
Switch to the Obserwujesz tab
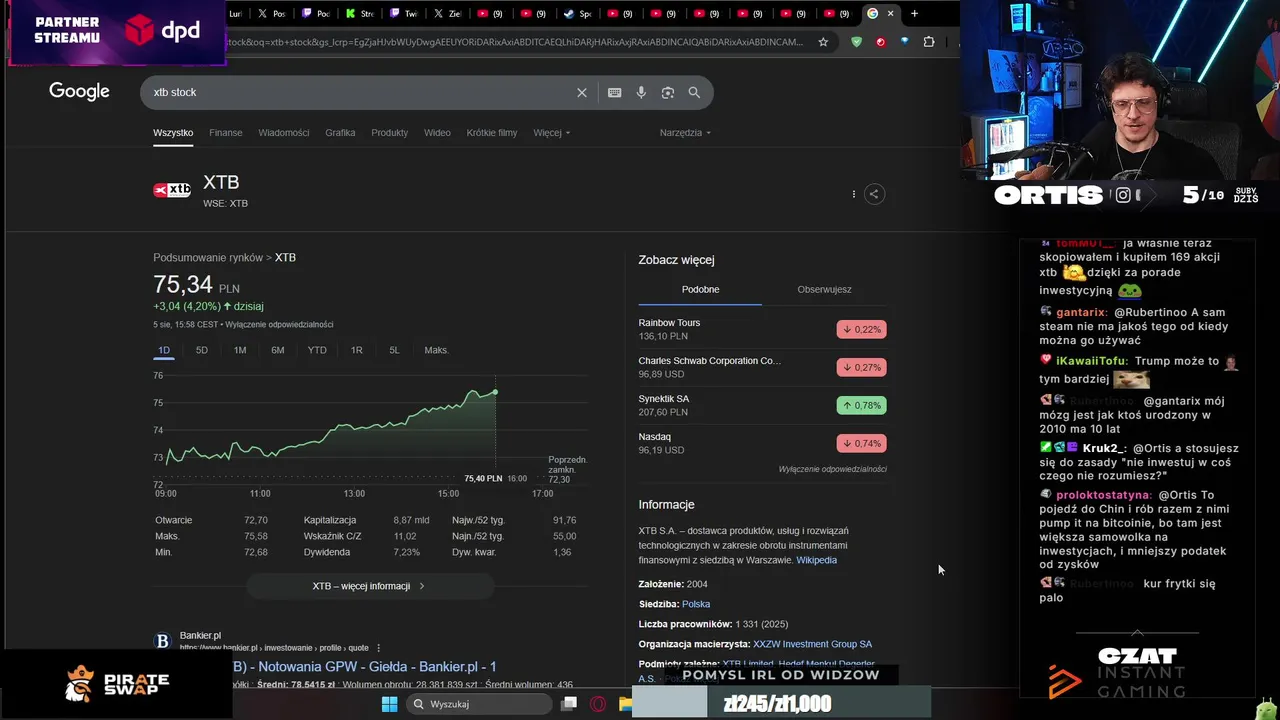click(824, 289)
